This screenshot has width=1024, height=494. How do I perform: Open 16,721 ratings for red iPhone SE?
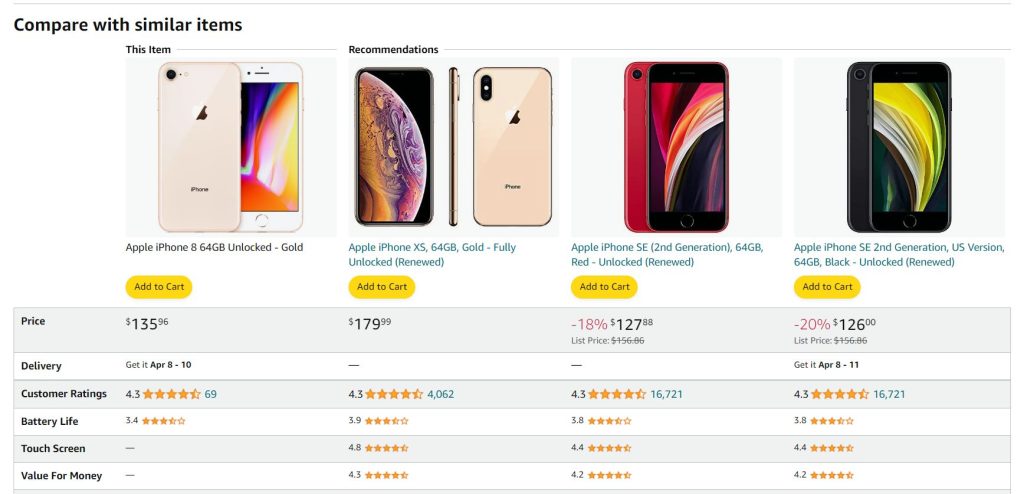click(x=666, y=394)
